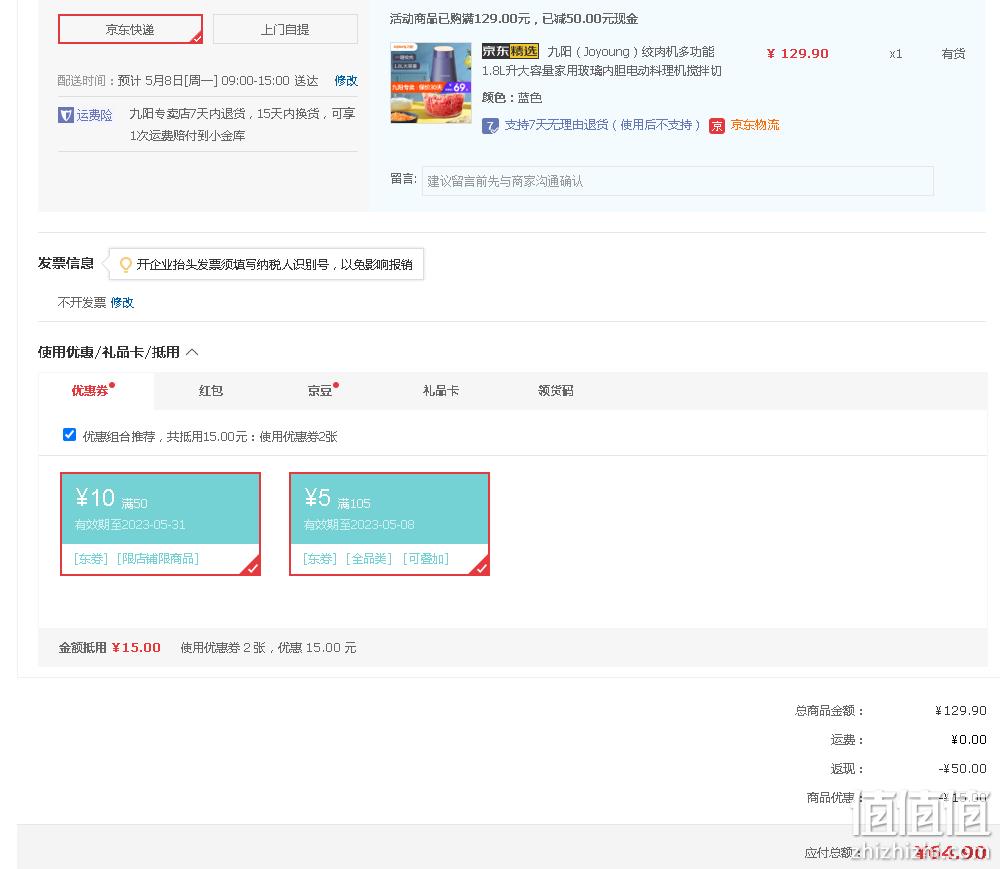Click the 活动商品已购满129.00元 promotion text
The image size is (1000, 869).
pos(513,18)
